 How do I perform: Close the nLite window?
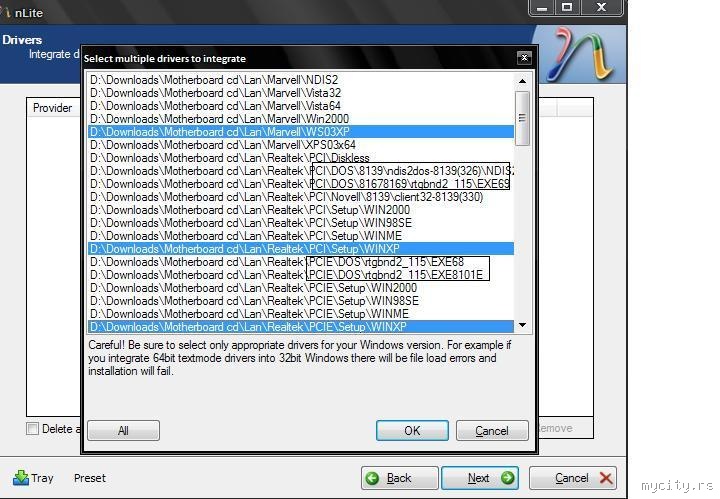(x=602, y=7)
